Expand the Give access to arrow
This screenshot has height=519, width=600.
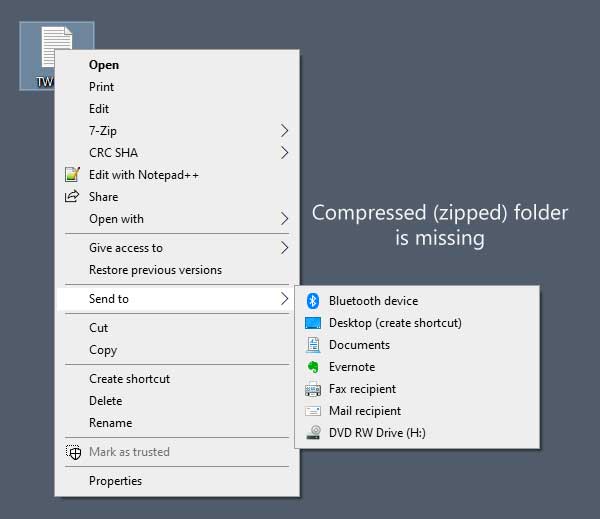coord(284,248)
